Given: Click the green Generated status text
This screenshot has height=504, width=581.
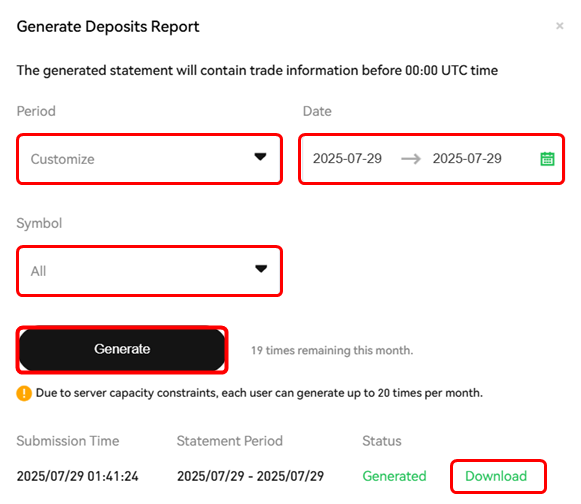Looking at the screenshot, I should pyautogui.click(x=394, y=476).
